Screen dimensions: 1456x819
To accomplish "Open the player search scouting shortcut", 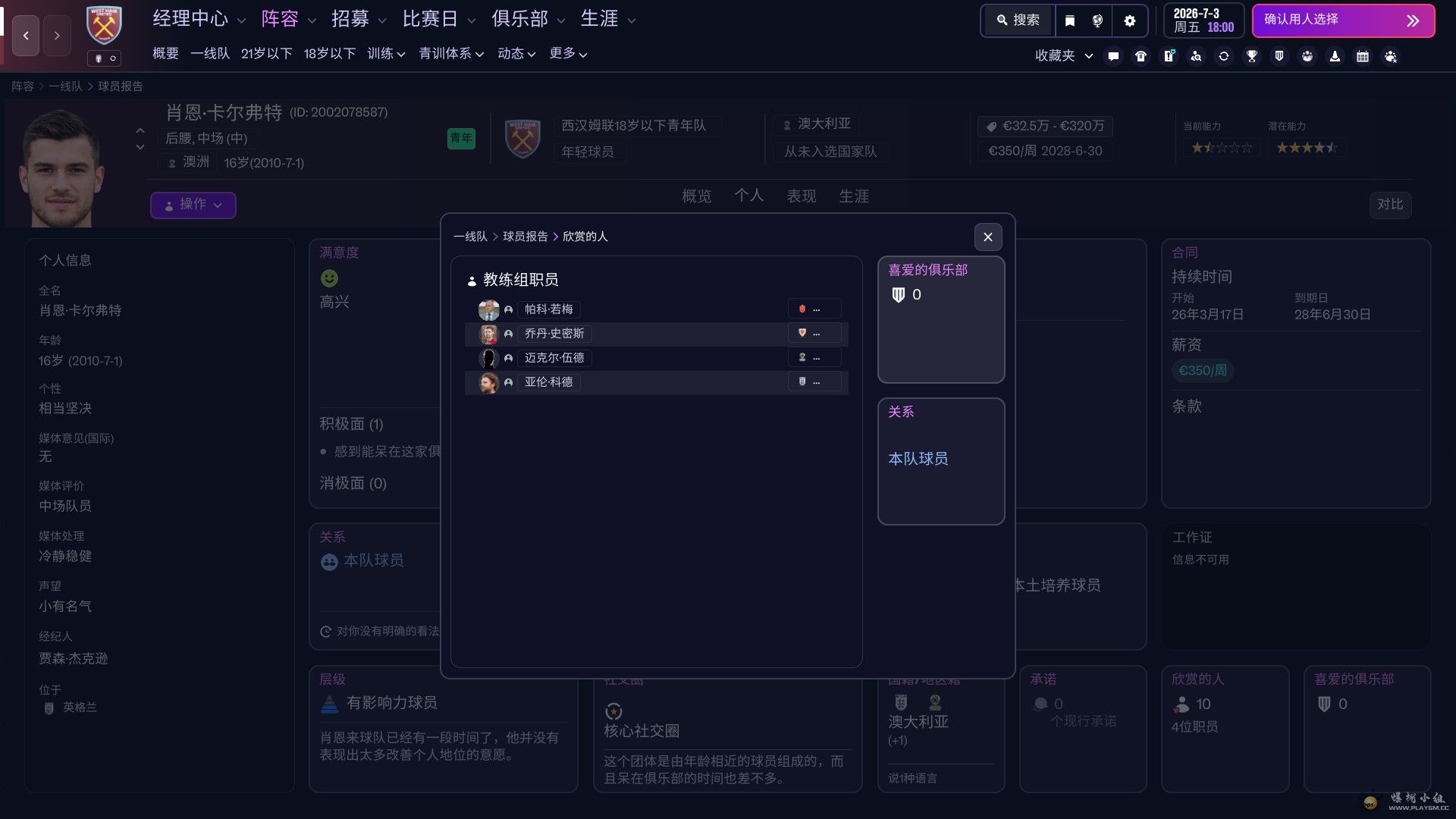I will click(x=1196, y=56).
